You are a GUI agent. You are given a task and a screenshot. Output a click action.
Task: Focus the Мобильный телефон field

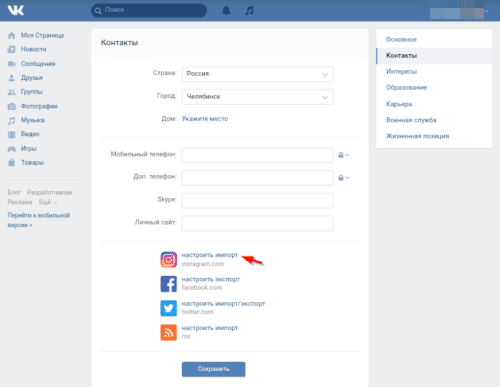(x=257, y=155)
